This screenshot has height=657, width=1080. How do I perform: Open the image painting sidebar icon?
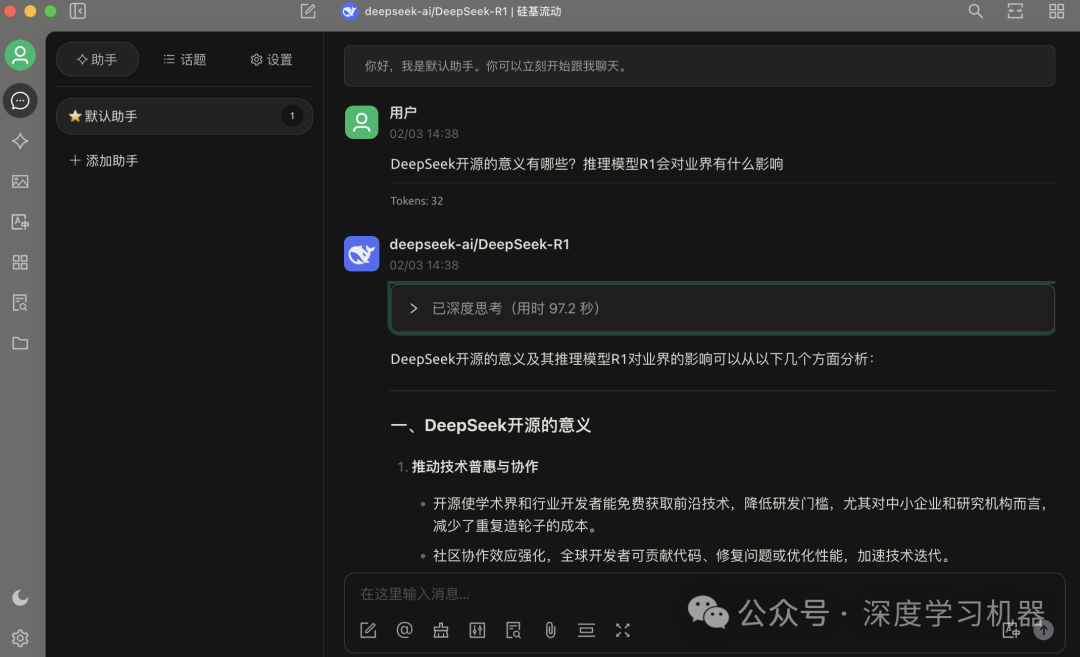tap(20, 182)
